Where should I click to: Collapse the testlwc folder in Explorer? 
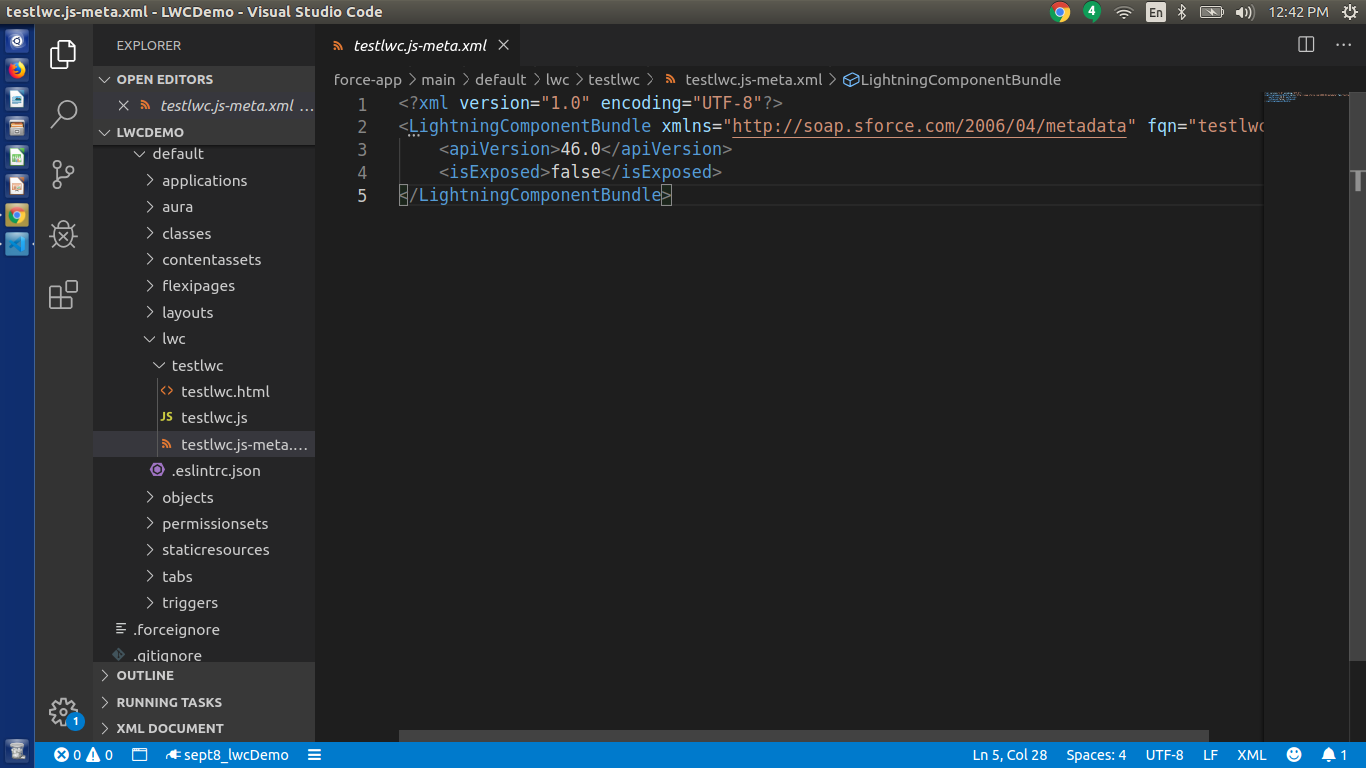pyautogui.click(x=195, y=365)
